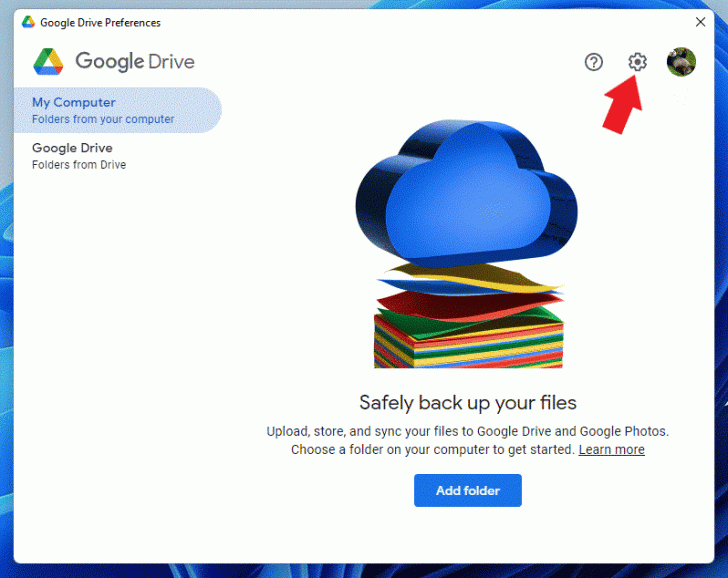
Task: Click the Google Drive logo in header
Action: pyautogui.click(x=114, y=62)
